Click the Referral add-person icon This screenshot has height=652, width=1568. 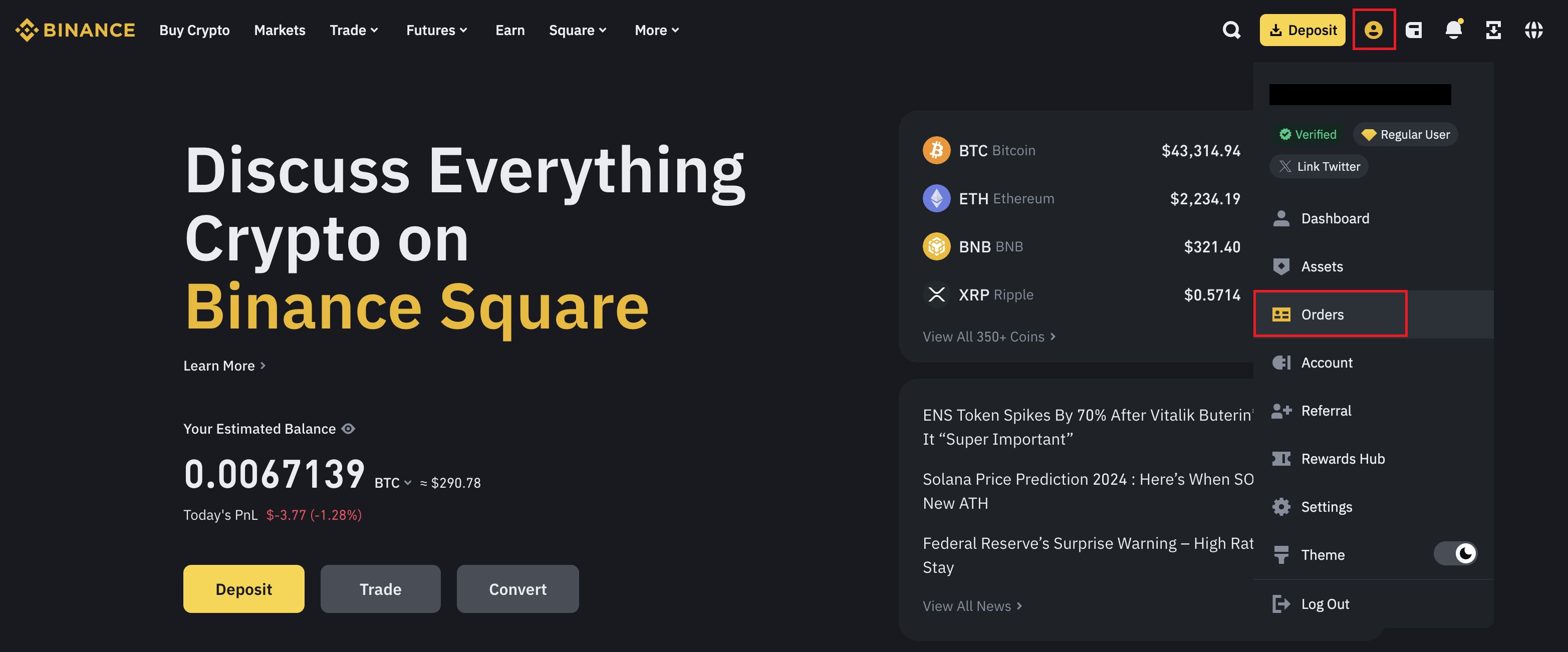click(x=1280, y=411)
